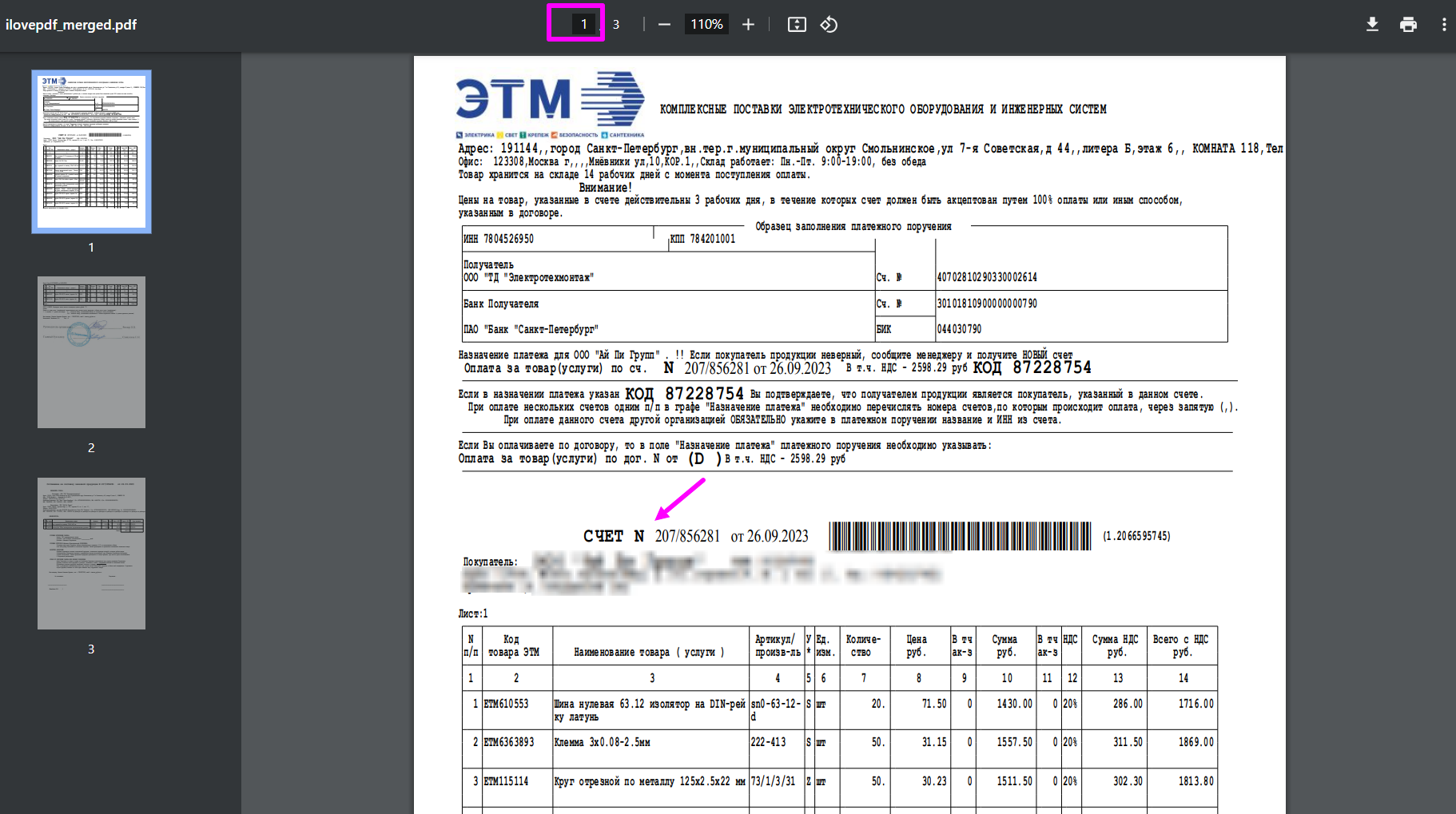Download the PDF file
The height and width of the screenshot is (814, 1456).
click(x=1372, y=25)
